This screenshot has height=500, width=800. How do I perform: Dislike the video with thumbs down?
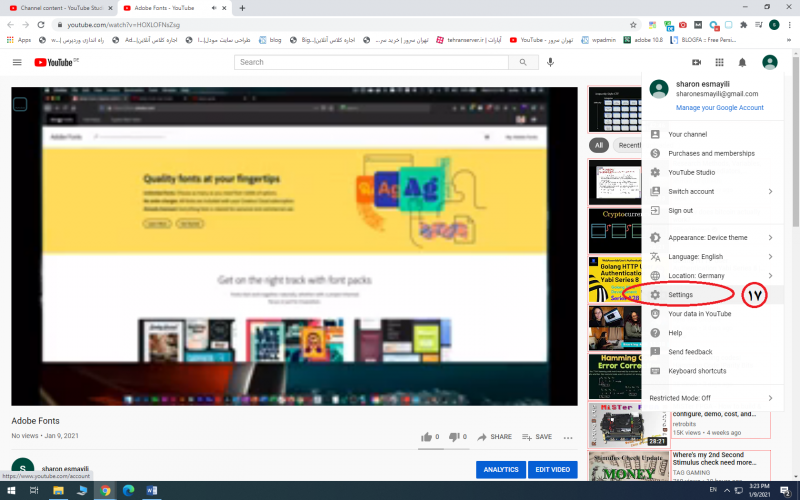pyautogui.click(x=454, y=437)
